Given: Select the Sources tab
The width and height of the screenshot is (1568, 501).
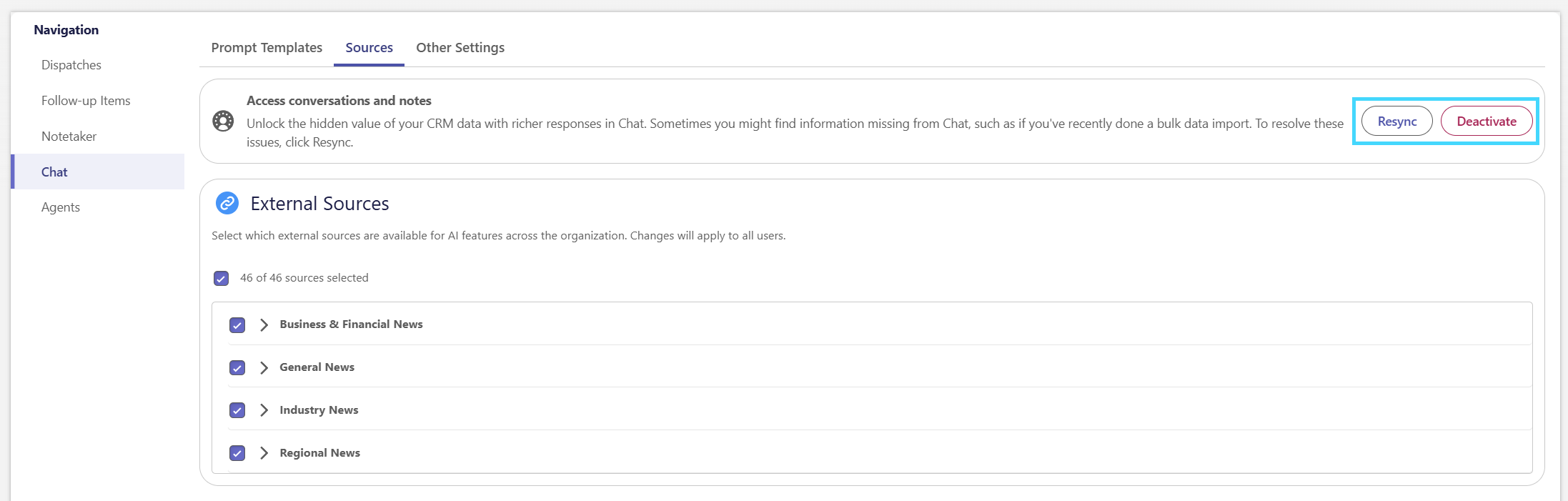Looking at the screenshot, I should point(369,48).
